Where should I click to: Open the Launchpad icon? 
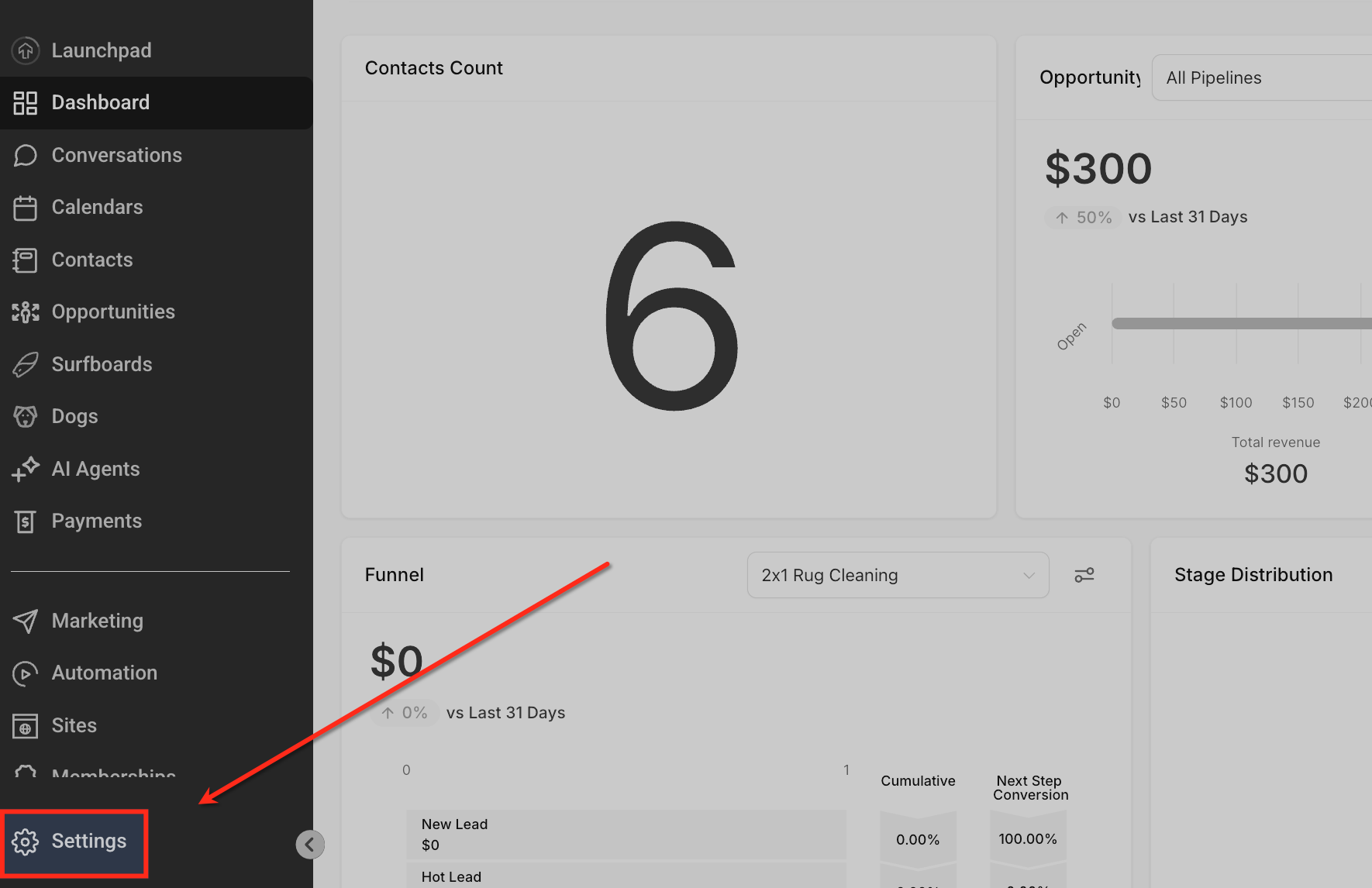click(x=26, y=50)
